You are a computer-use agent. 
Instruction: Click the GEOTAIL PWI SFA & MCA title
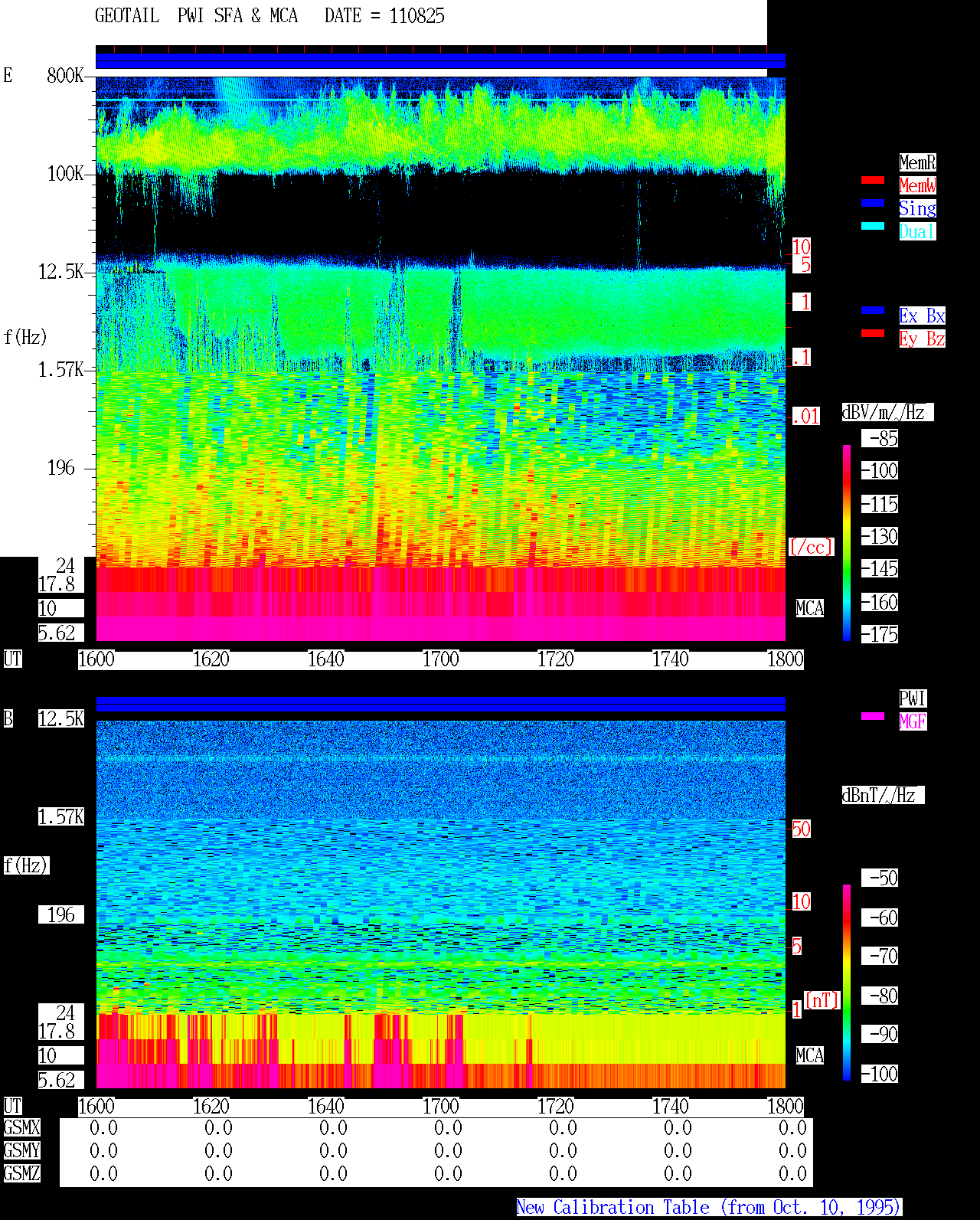[x=196, y=16]
